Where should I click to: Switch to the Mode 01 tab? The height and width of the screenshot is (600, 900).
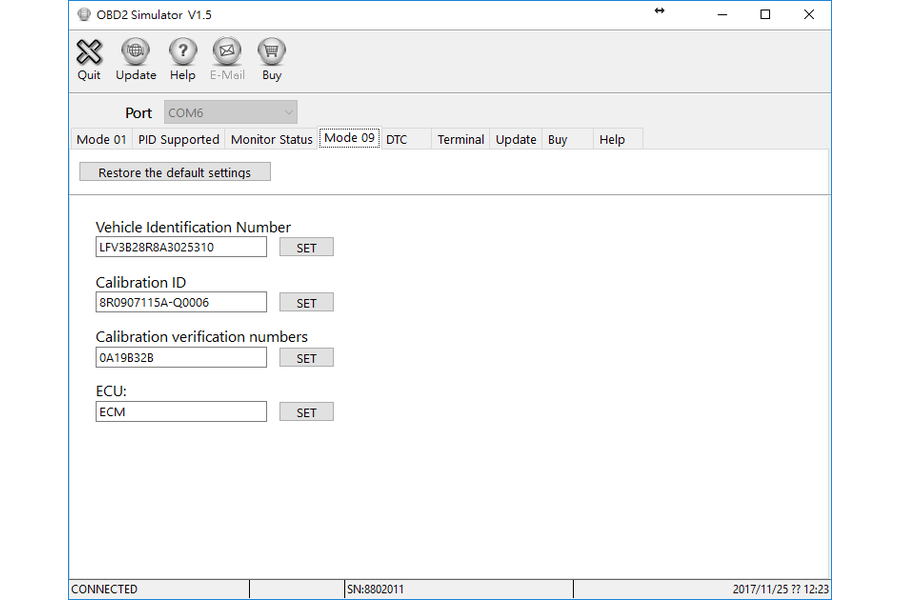pos(100,139)
